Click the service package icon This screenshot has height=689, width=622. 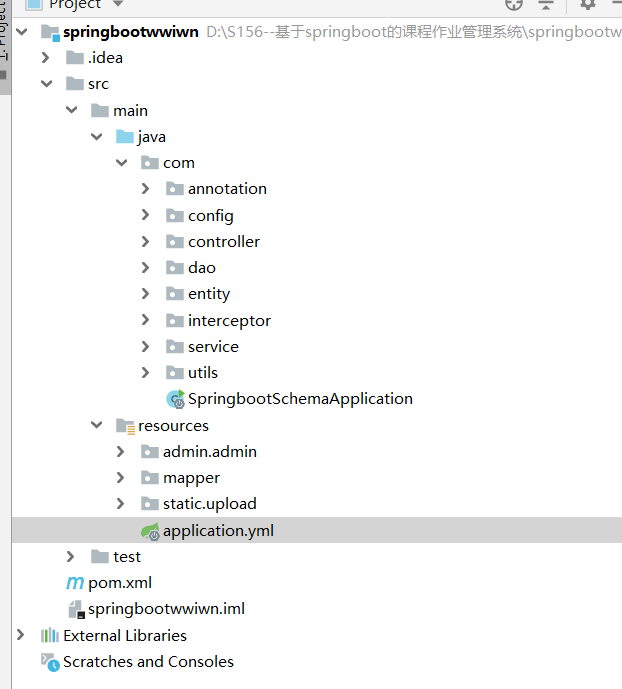[x=175, y=347]
